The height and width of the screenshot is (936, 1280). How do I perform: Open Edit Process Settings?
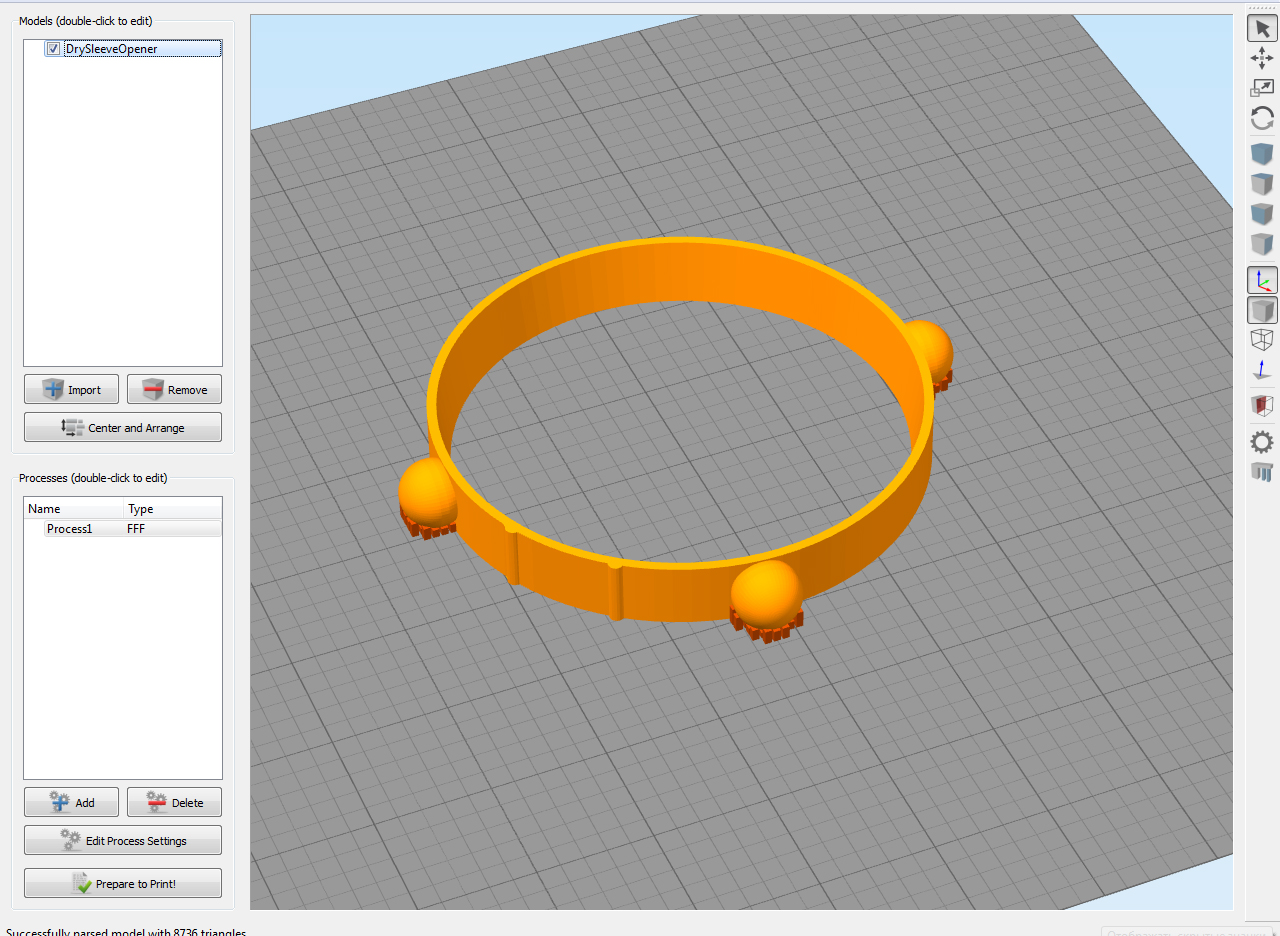click(123, 841)
